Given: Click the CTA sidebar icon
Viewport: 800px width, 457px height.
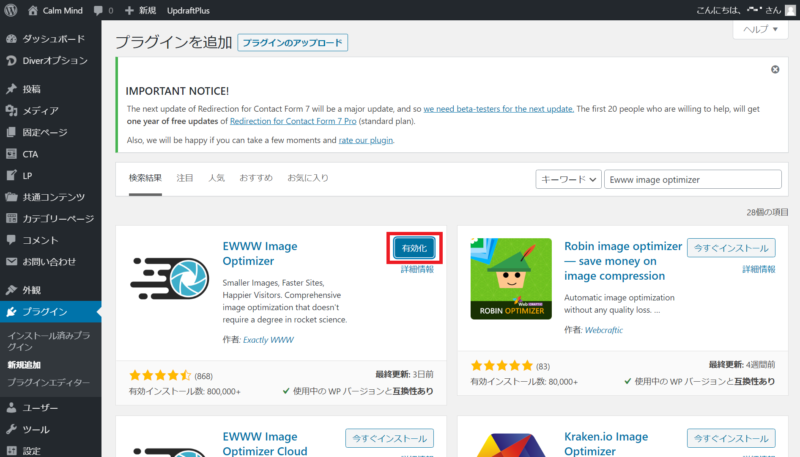Looking at the screenshot, I should tap(11, 154).
